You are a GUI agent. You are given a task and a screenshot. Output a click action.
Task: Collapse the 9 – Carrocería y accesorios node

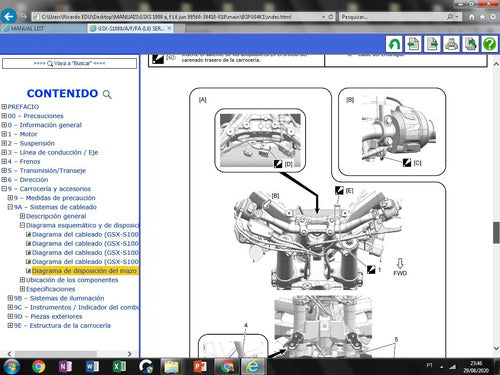[x=4, y=189]
